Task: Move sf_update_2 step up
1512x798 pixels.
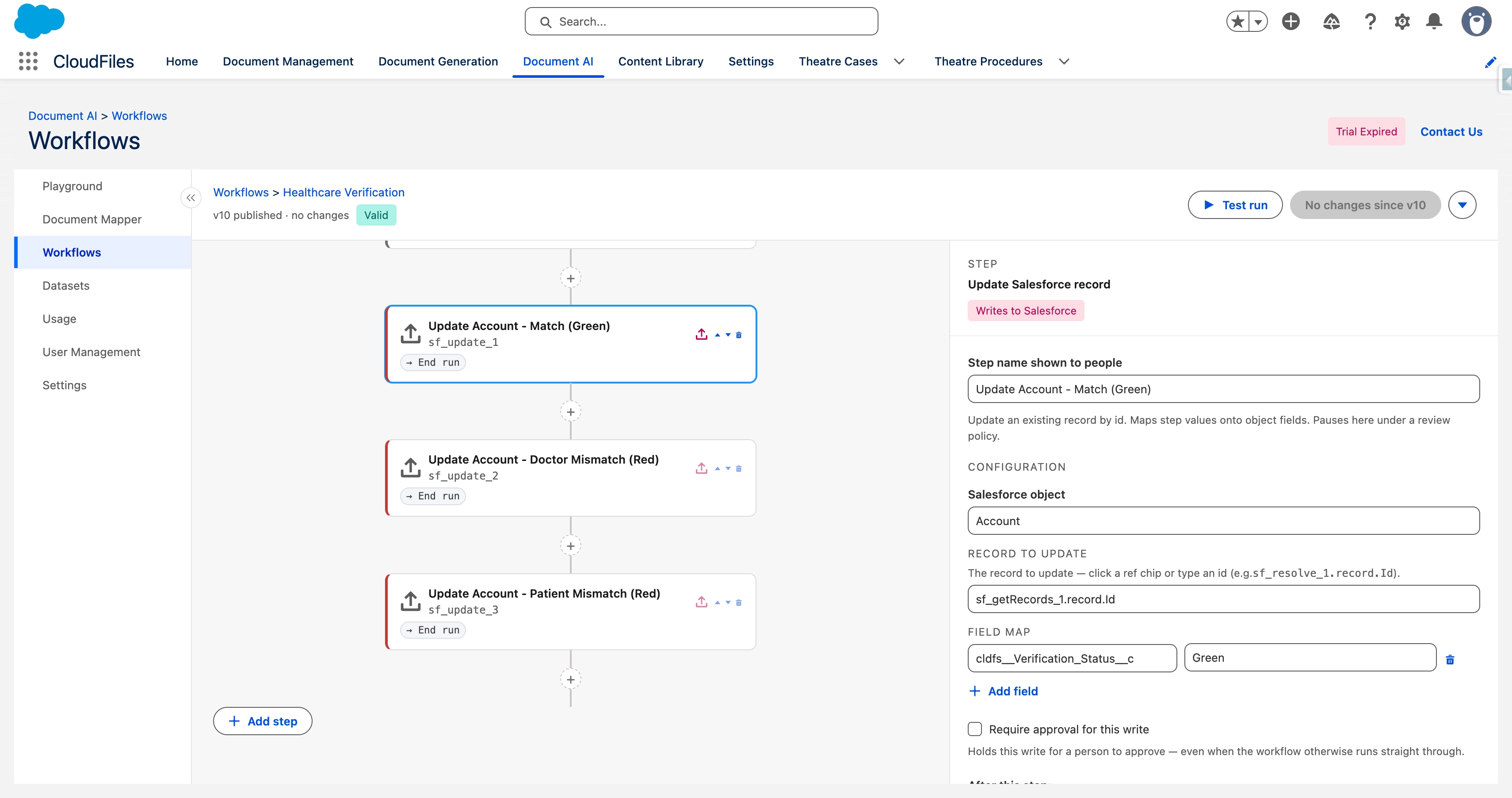Action: pyautogui.click(x=717, y=468)
